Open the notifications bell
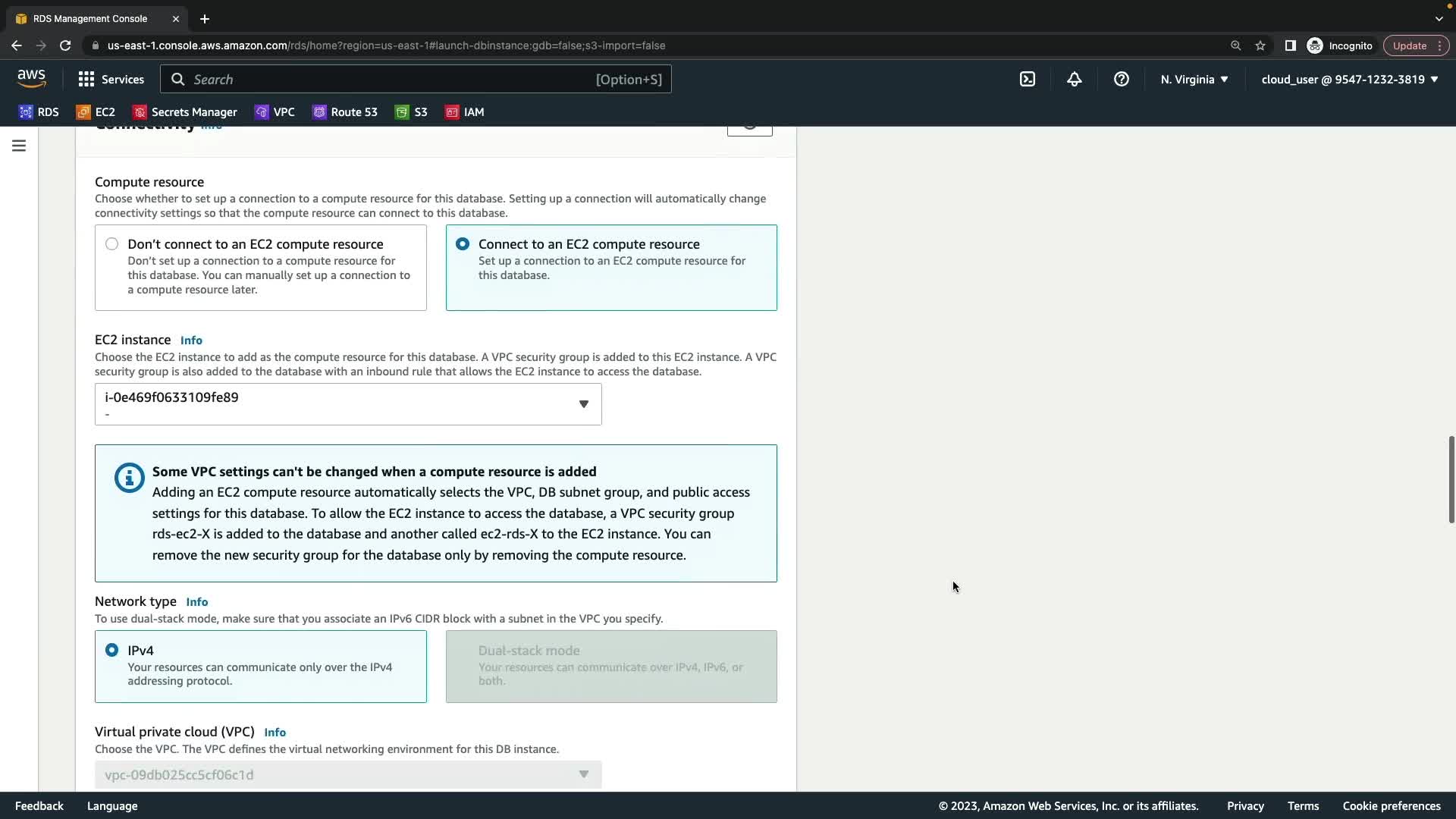The image size is (1456, 819). [x=1074, y=79]
